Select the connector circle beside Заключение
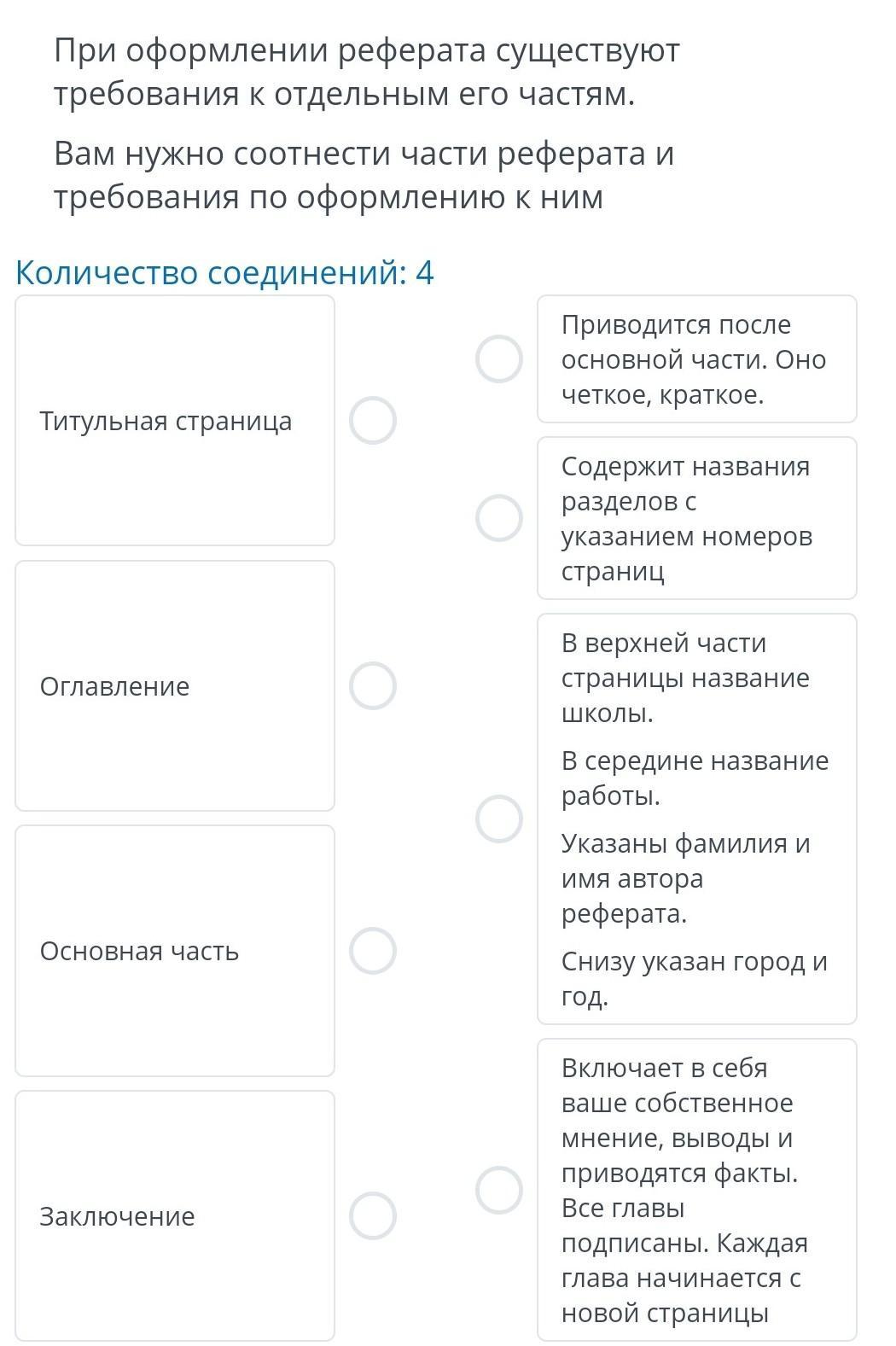 click(x=373, y=1215)
